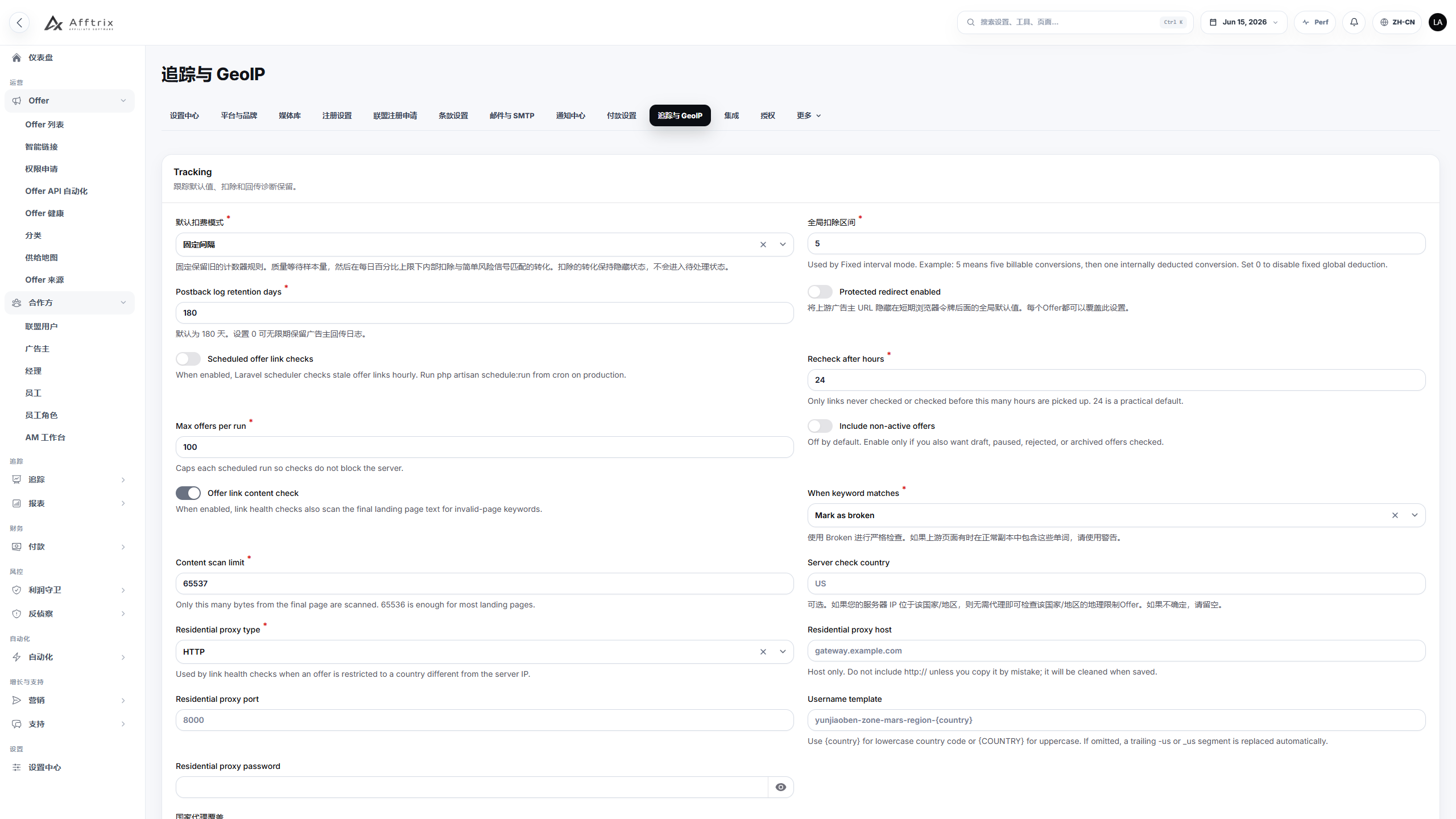The image size is (1456, 819).
Task: Focus the top search settings field
Action: click(x=1075, y=22)
